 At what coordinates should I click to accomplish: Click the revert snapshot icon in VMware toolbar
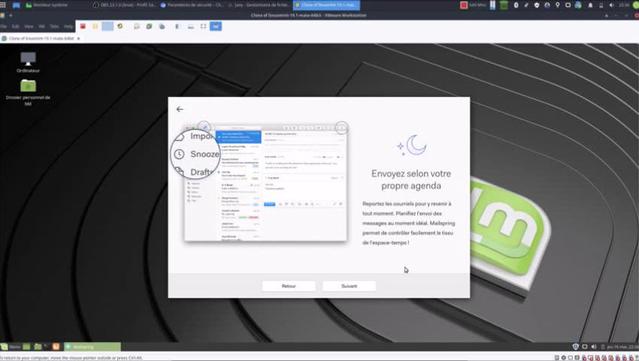tap(149, 26)
